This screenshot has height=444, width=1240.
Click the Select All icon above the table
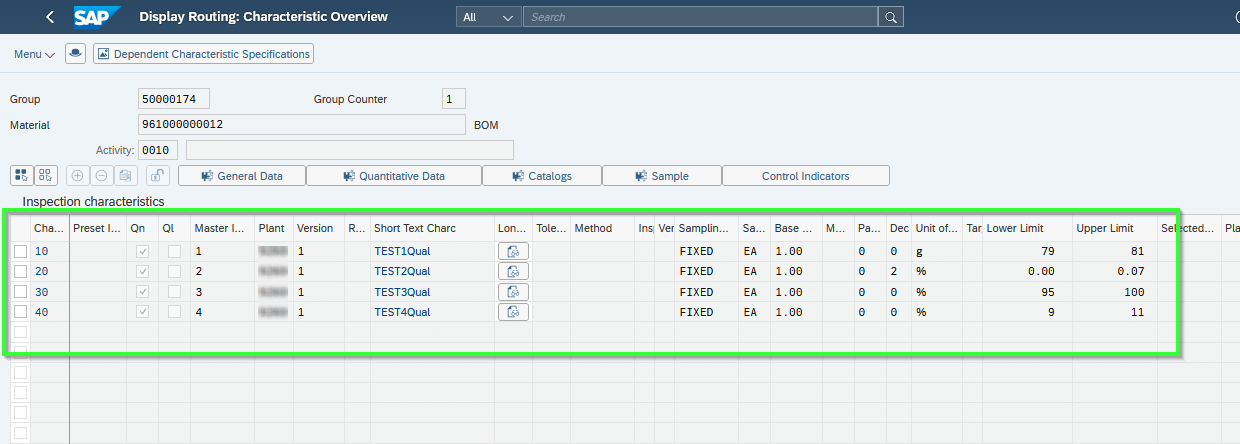21,176
